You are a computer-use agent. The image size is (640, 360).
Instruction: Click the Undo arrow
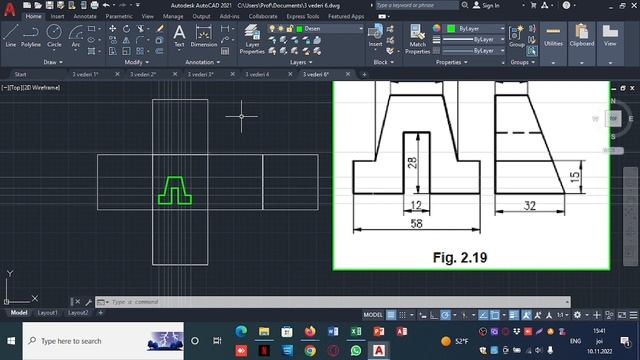coord(106,5)
